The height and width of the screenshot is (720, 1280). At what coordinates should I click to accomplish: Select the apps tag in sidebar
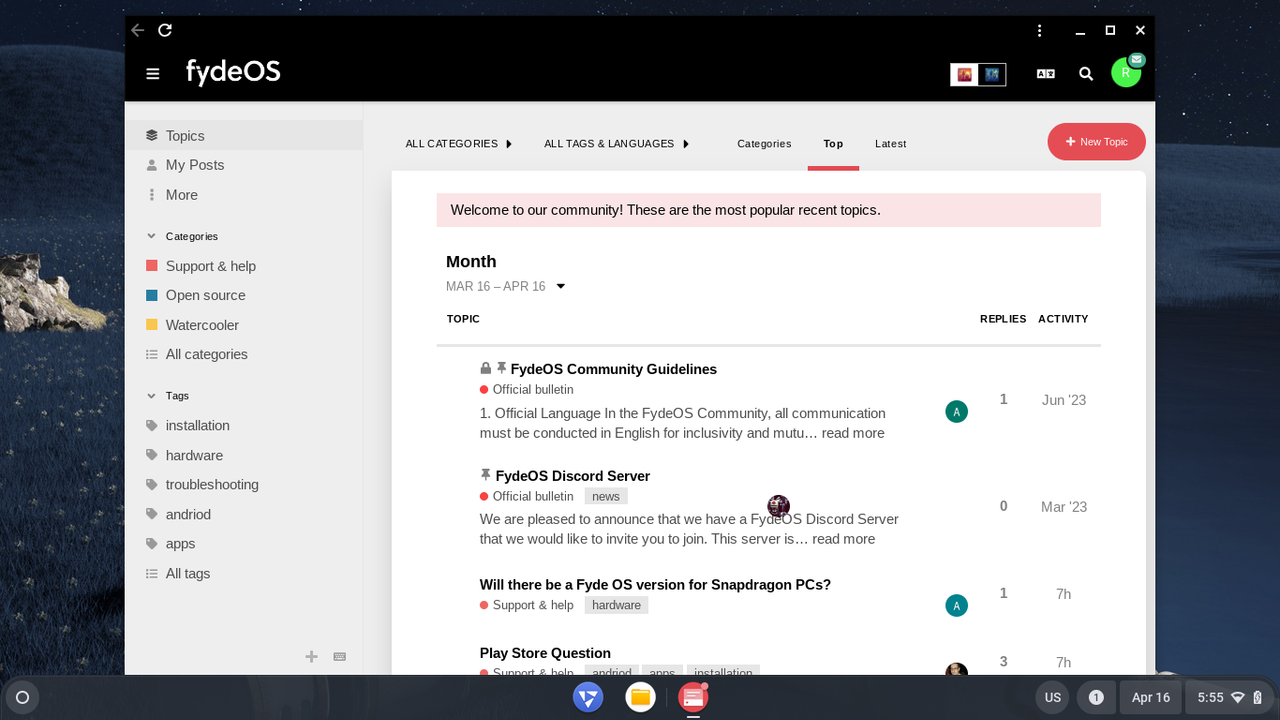(x=244, y=544)
